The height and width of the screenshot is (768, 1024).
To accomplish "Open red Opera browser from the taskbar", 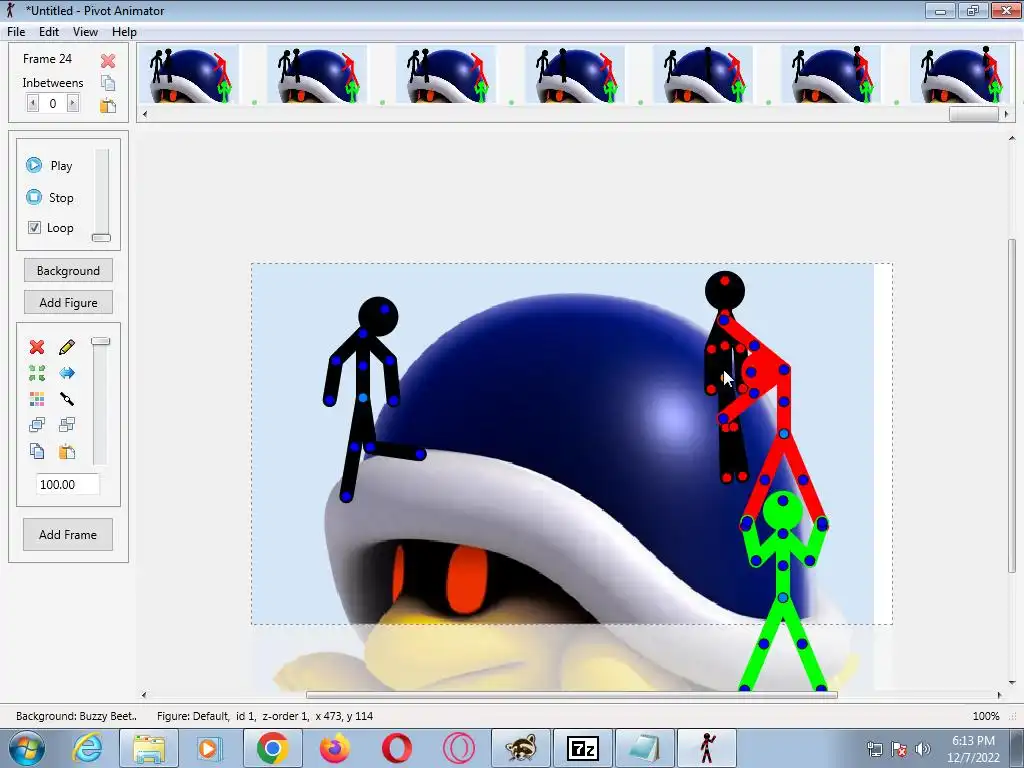I will [396, 748].
